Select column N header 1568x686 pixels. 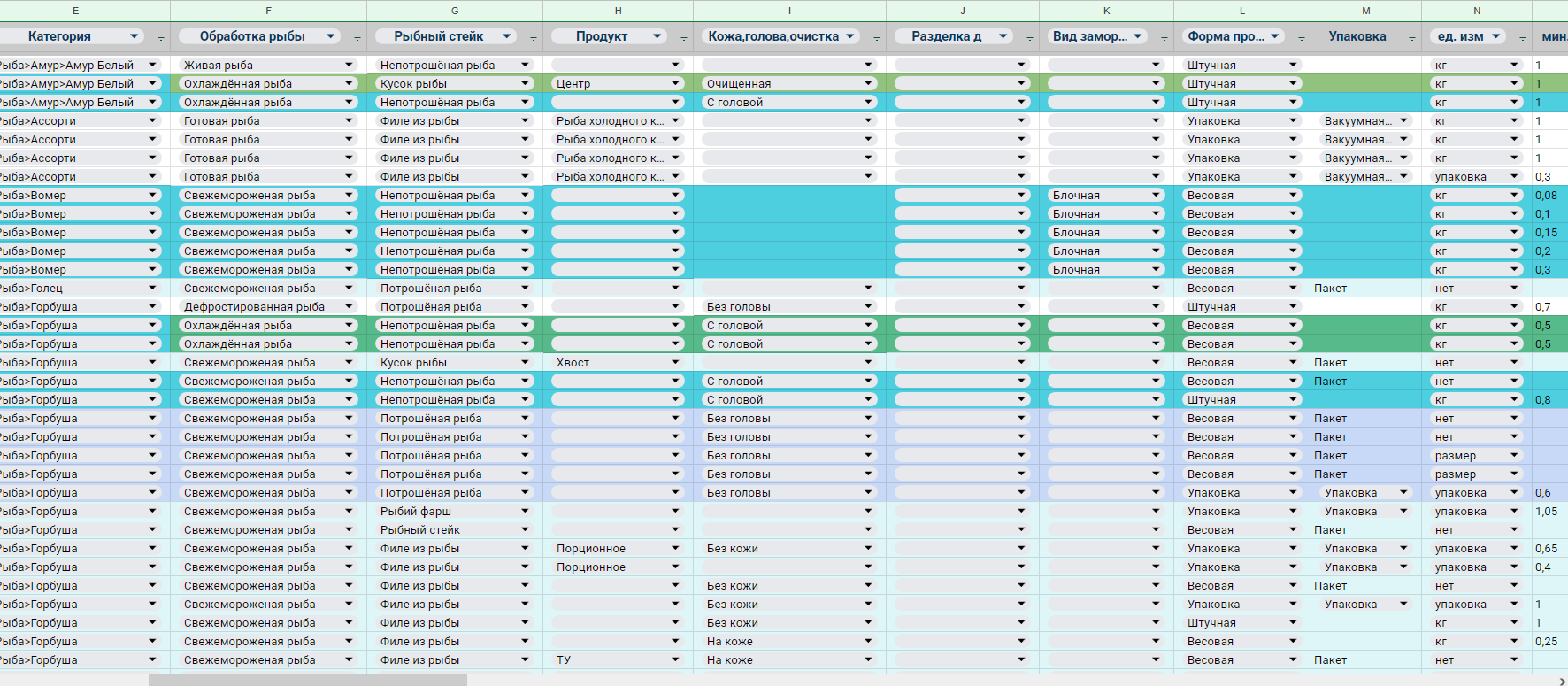tap(1477, 11)
